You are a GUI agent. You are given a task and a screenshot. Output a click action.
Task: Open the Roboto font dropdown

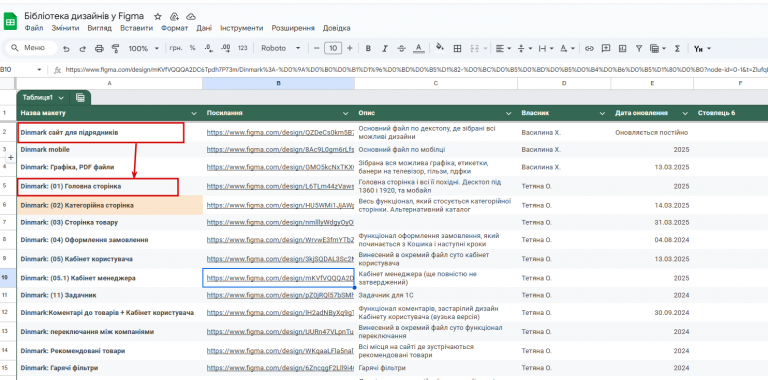[281, 48]
